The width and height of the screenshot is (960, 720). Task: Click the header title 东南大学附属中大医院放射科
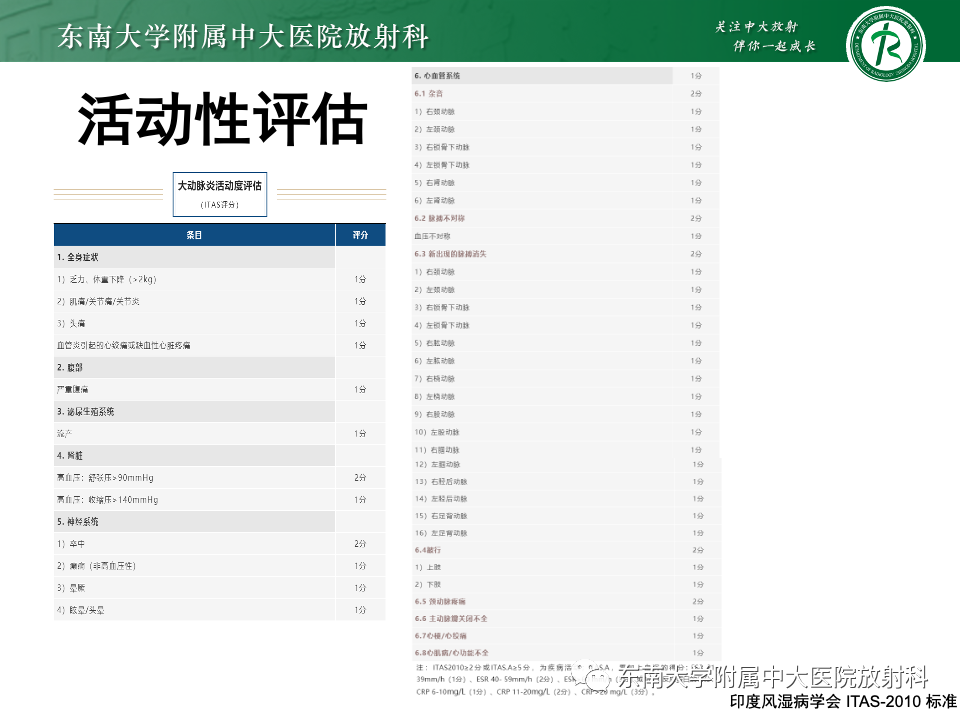click(x=243, y=36)
